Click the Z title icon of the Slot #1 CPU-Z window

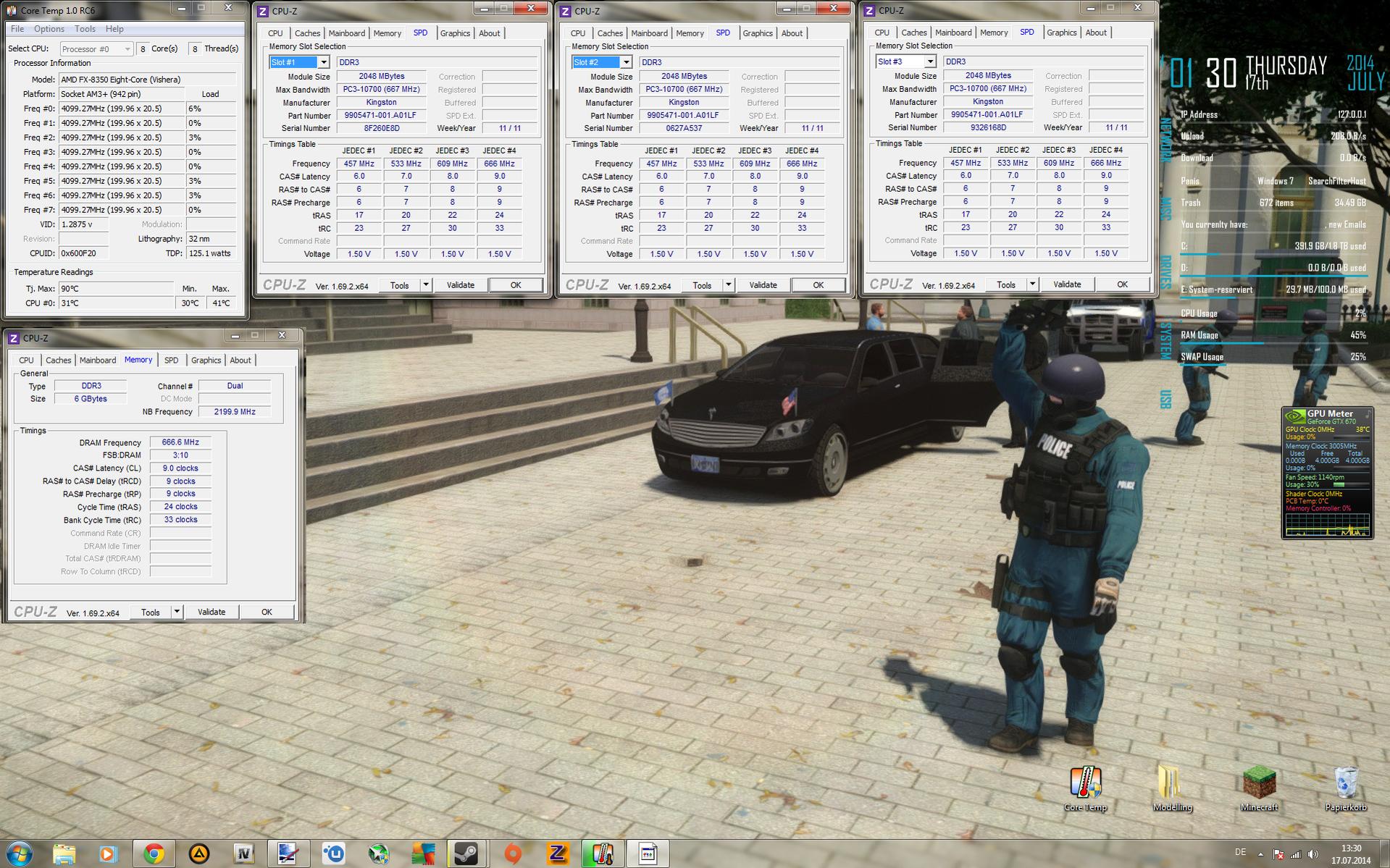262,11
